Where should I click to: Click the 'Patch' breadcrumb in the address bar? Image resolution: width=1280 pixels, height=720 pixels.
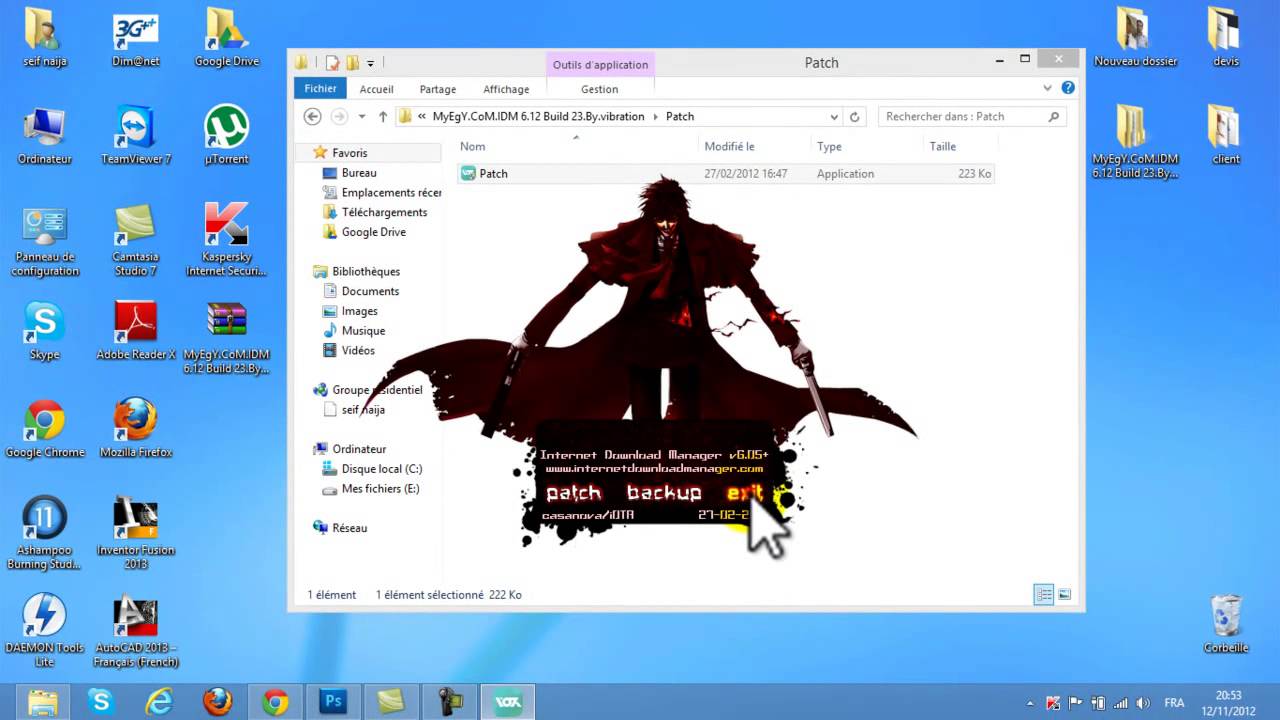pyautogui.click(x=680, y=117)
